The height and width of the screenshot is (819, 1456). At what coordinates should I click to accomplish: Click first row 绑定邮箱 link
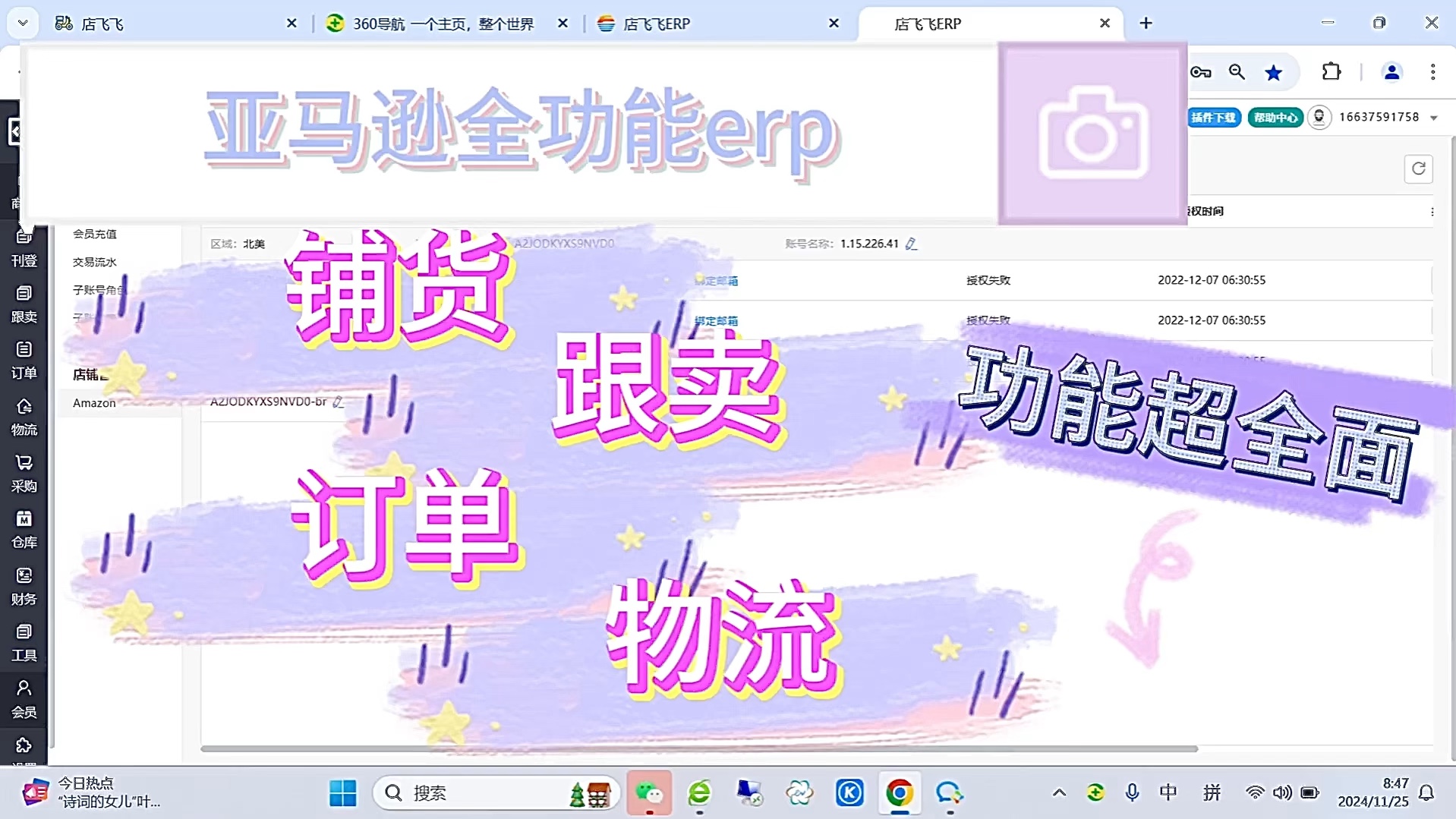[x=716, y=281]
